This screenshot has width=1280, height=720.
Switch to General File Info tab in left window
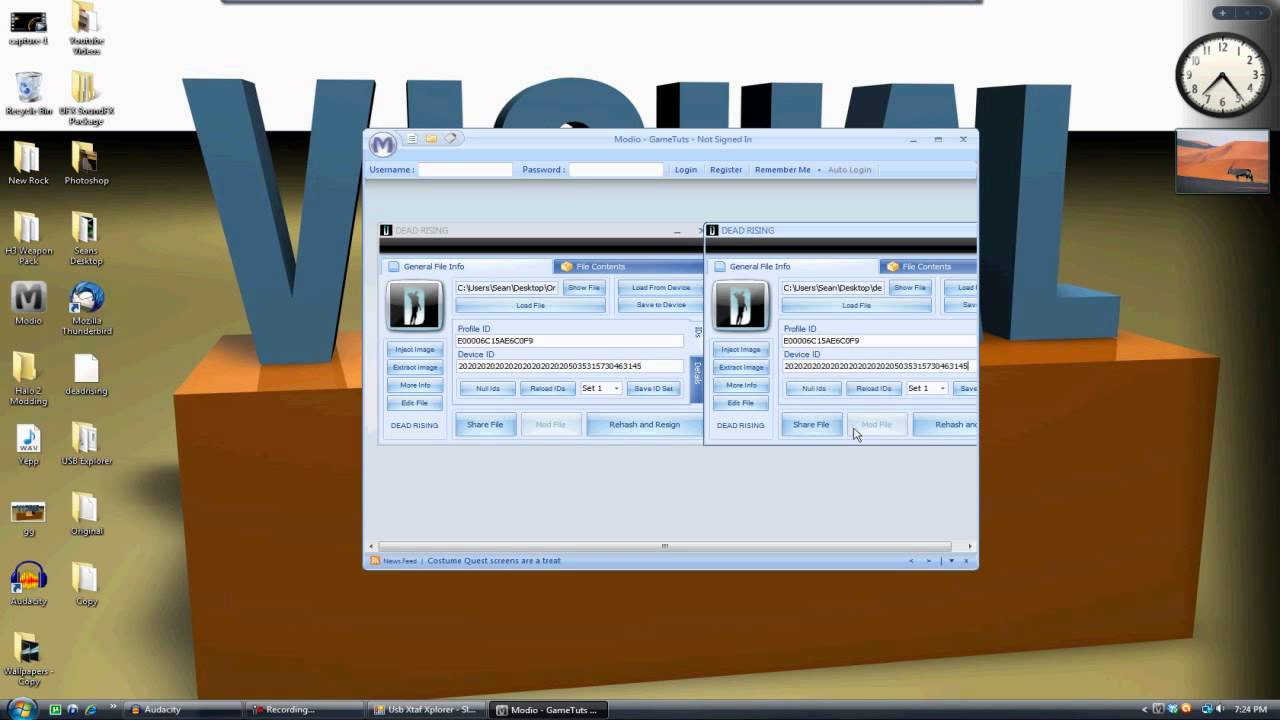pos(468,266)
